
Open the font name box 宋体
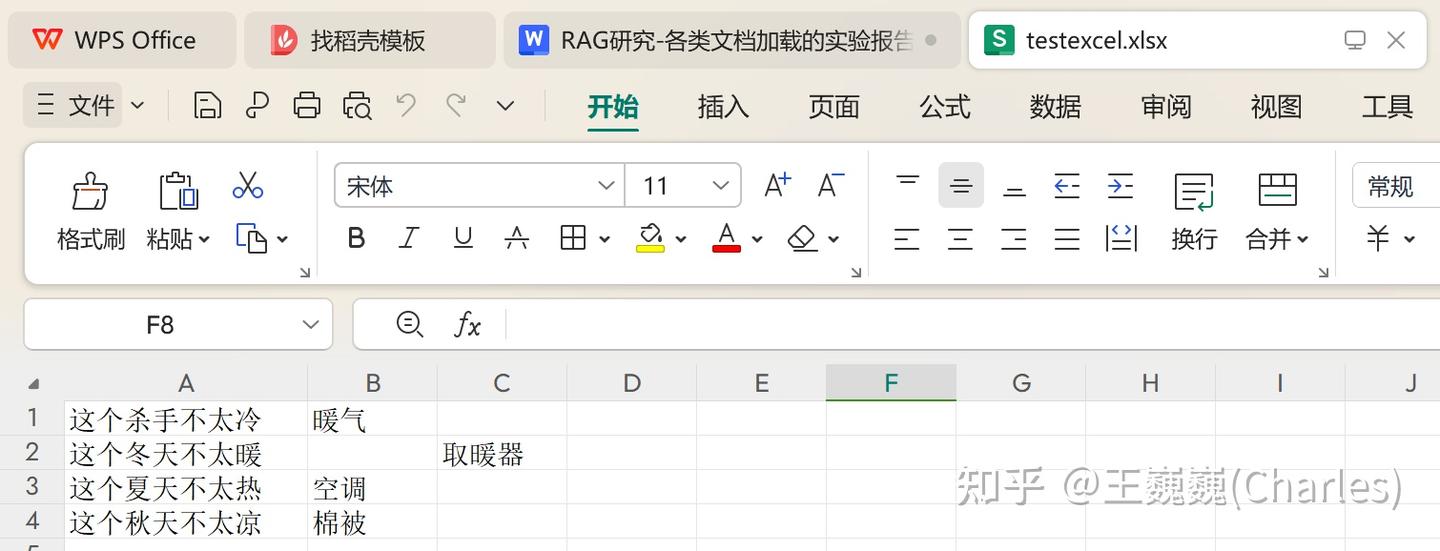[479, 185]
